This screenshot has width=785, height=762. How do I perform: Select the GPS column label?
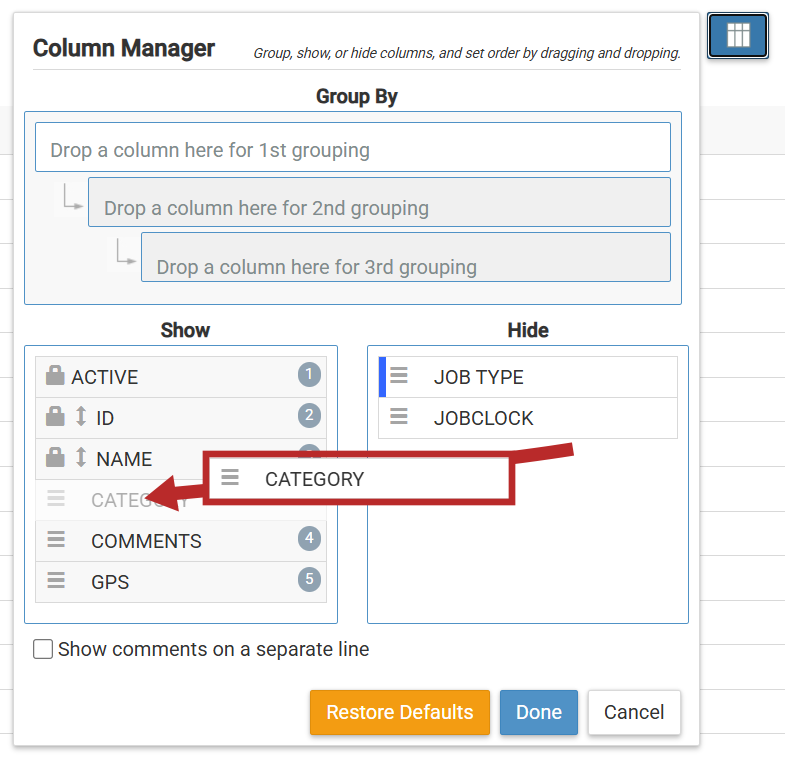110,583
